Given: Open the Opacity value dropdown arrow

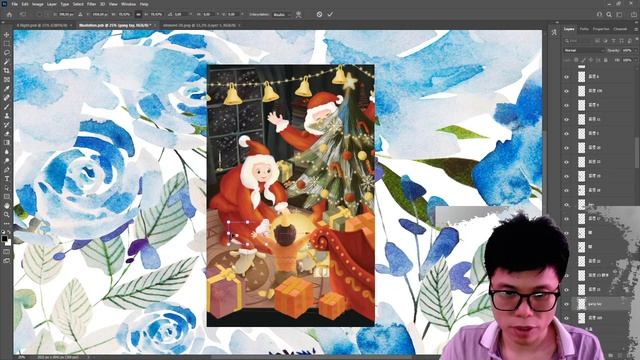Looking at the screenshot, I should coord(635,50).
